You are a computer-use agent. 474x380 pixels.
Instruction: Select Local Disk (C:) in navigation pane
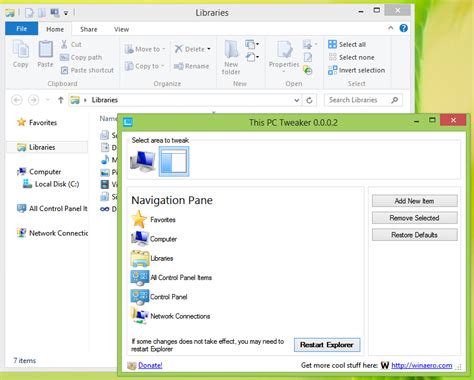51,184
